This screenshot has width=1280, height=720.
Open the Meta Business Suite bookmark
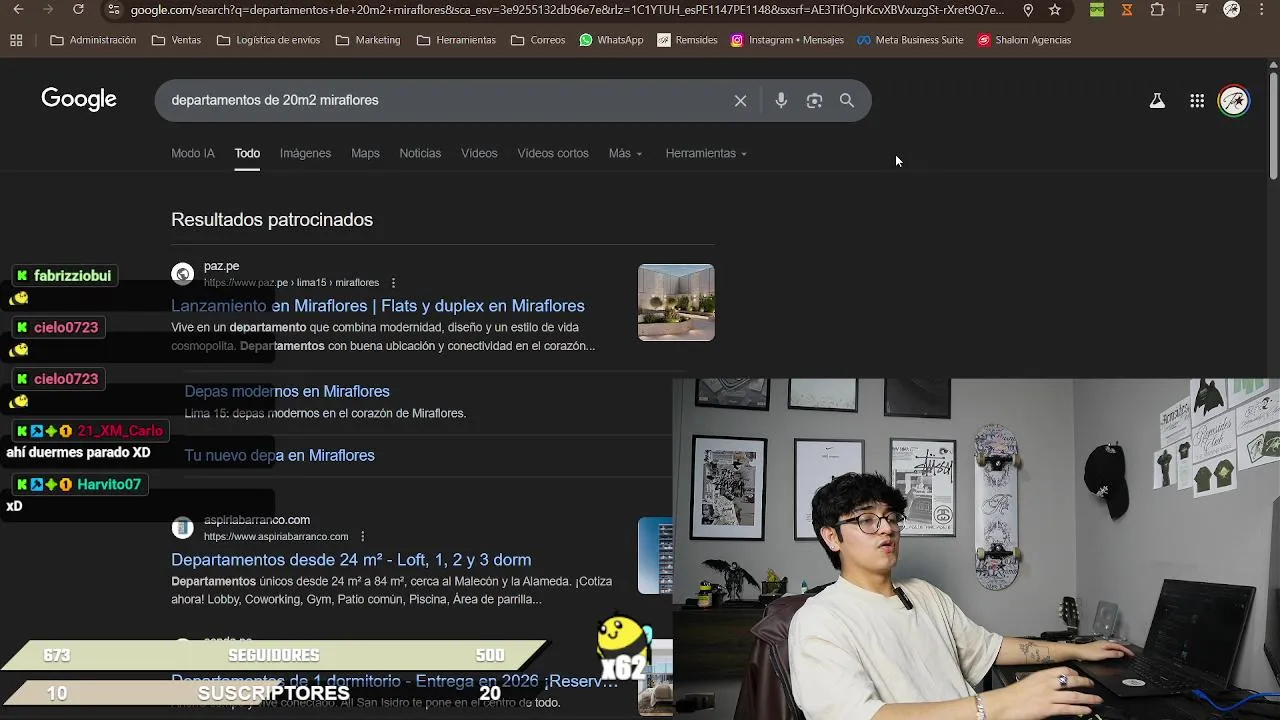[x=910, y=40]
